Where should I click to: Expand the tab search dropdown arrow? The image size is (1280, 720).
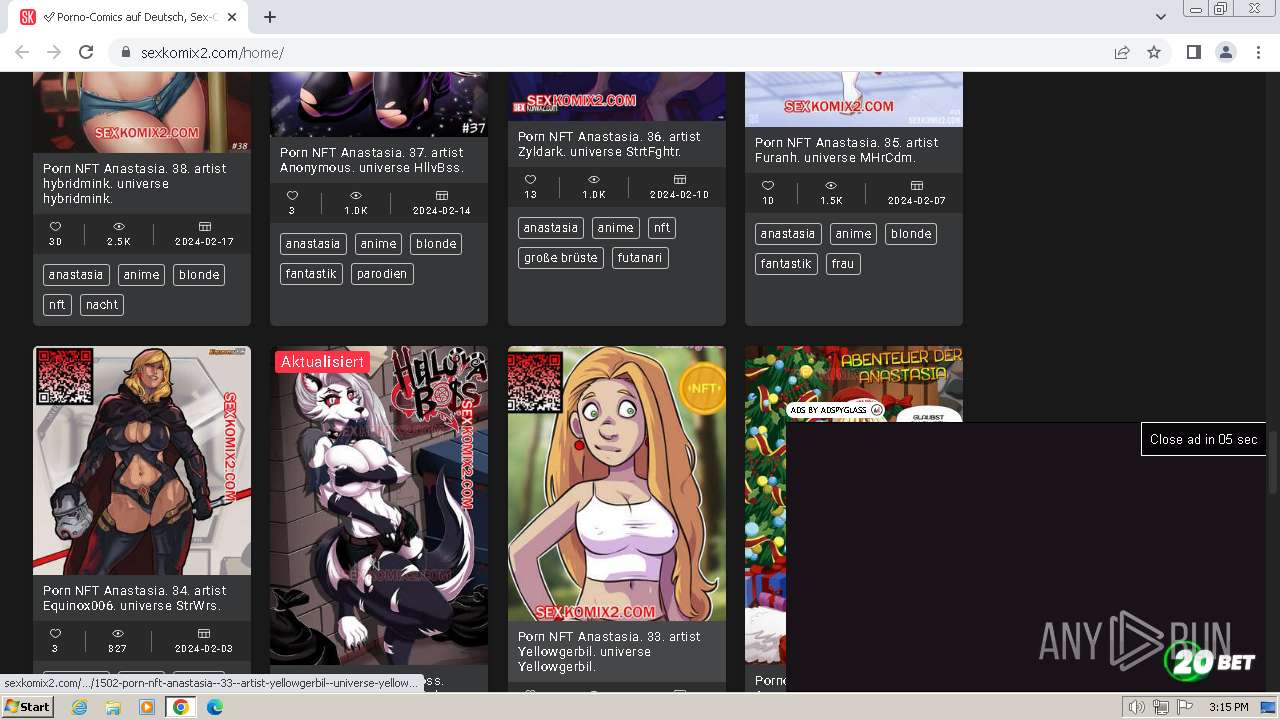pos(1161,17)
